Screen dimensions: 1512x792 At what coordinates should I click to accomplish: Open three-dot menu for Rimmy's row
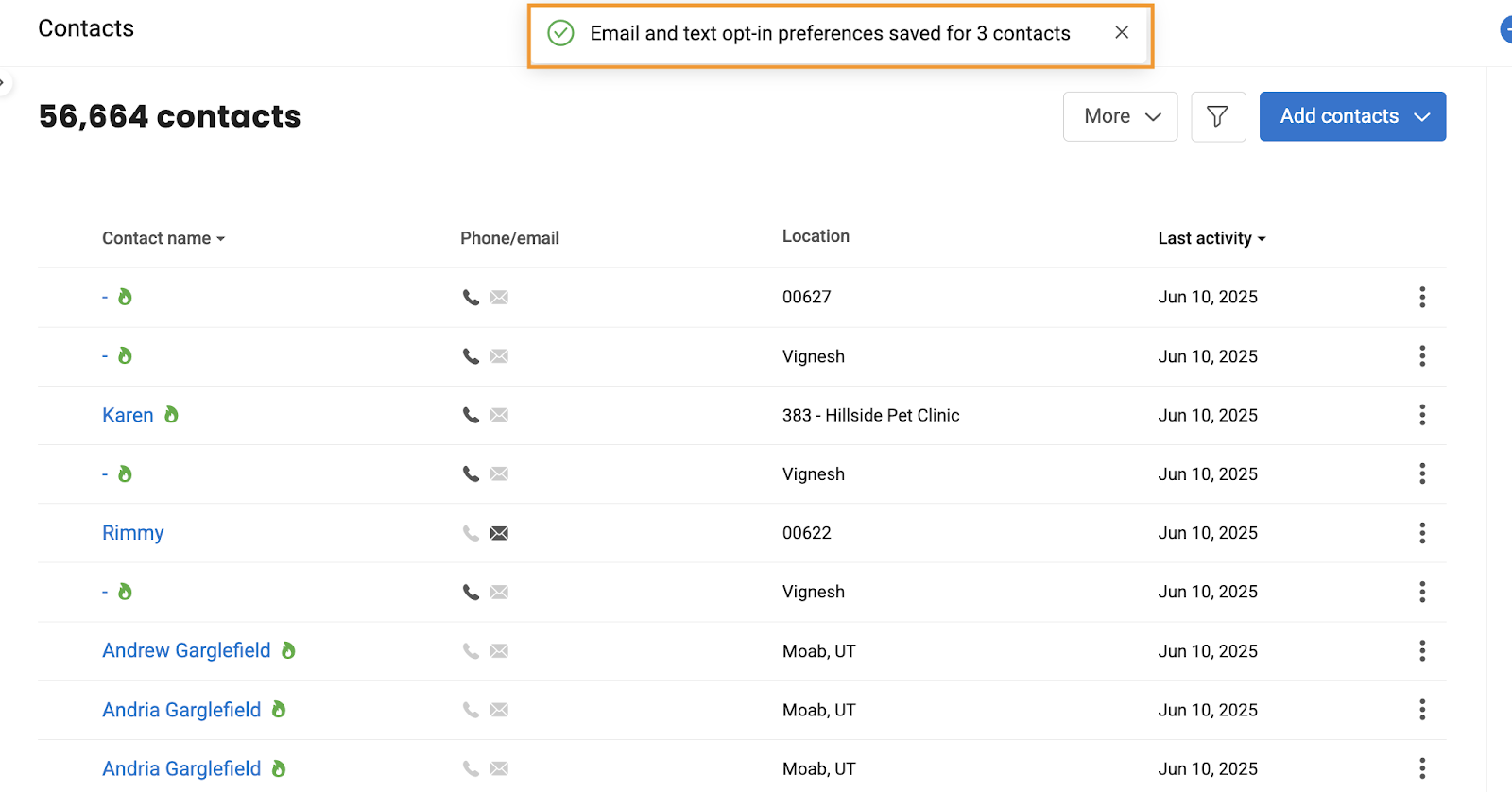[1422, 533]
